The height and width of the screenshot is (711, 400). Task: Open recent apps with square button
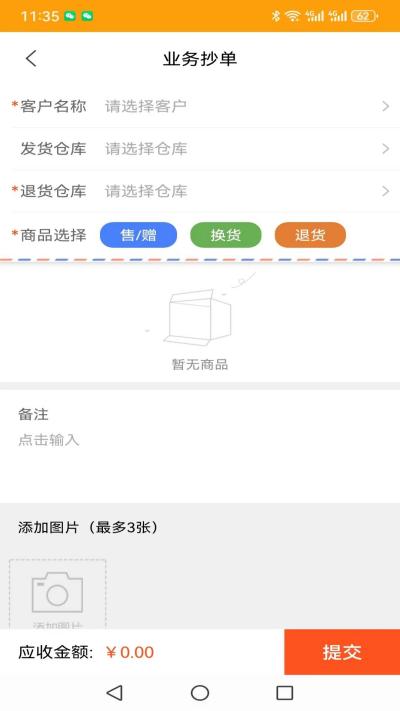[x=285, y=692]
